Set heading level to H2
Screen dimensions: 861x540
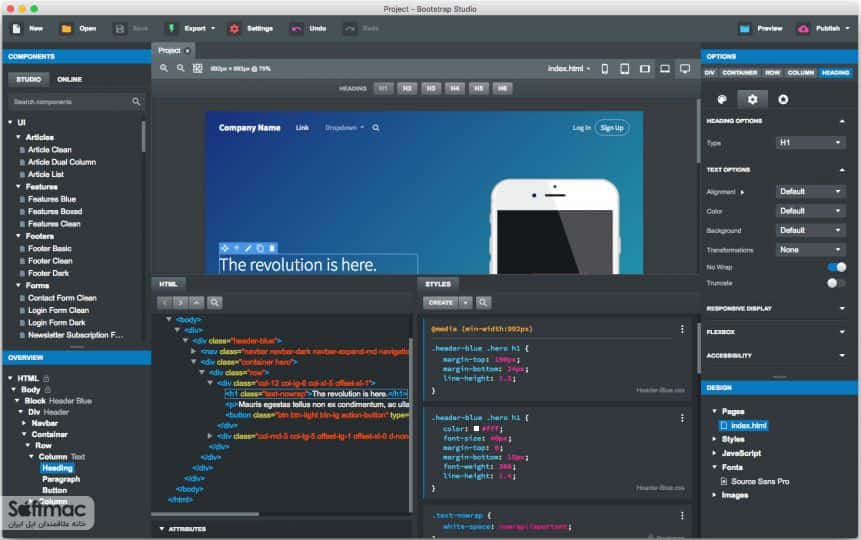(407, 88)
